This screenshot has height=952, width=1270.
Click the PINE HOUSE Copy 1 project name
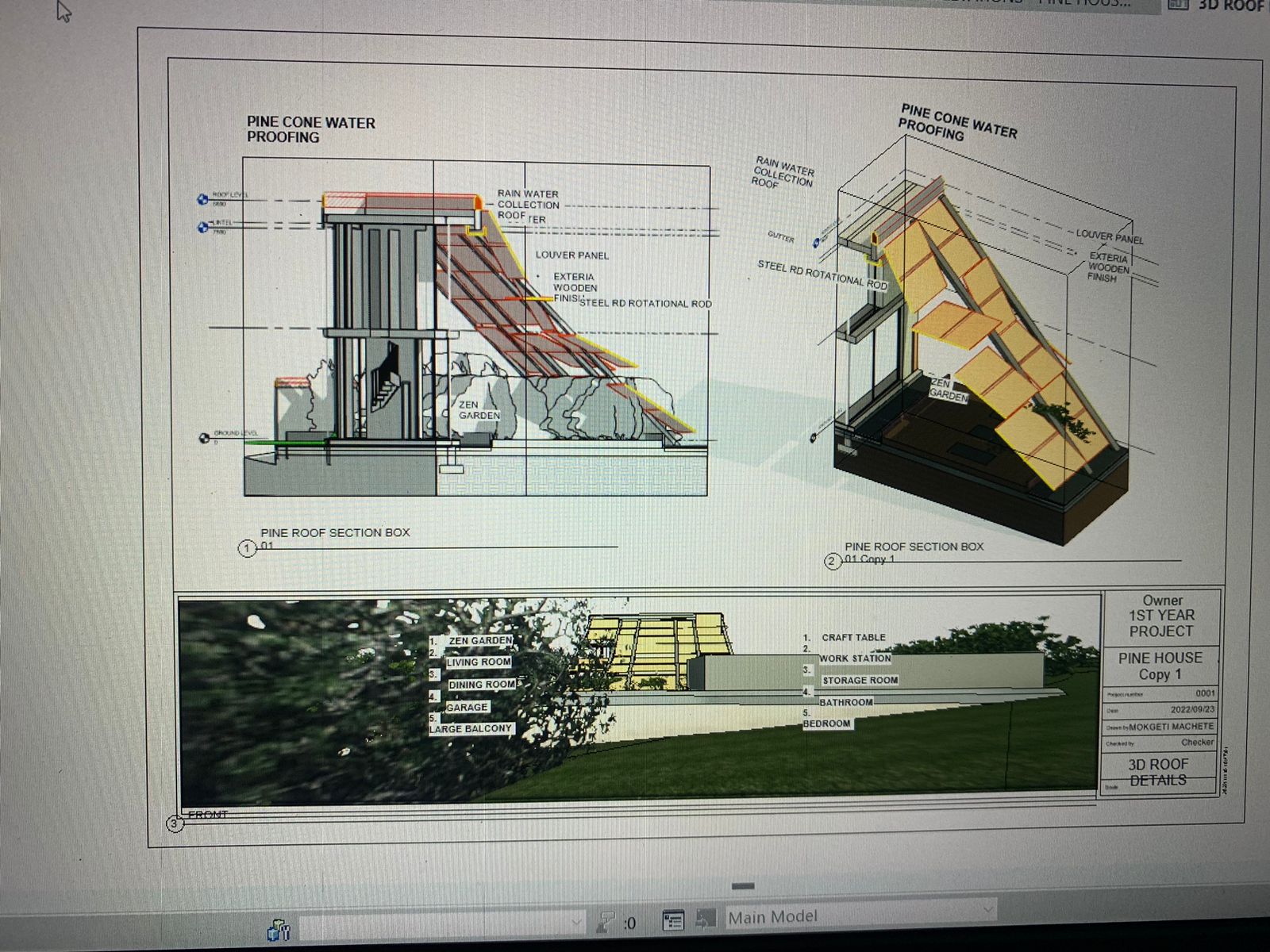click(x=1160, y=666)
